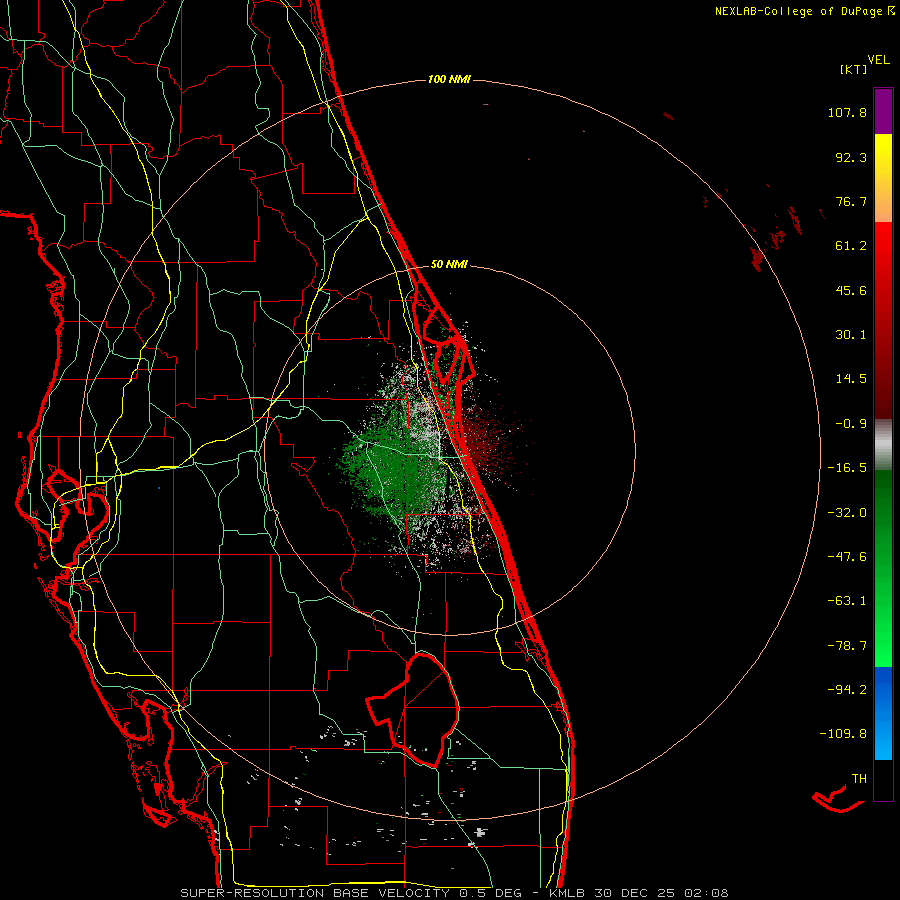The height and width of the screenshot is (900, 900).
Task: Select the -63.1 velocity legend value
Action: point(847,601)
